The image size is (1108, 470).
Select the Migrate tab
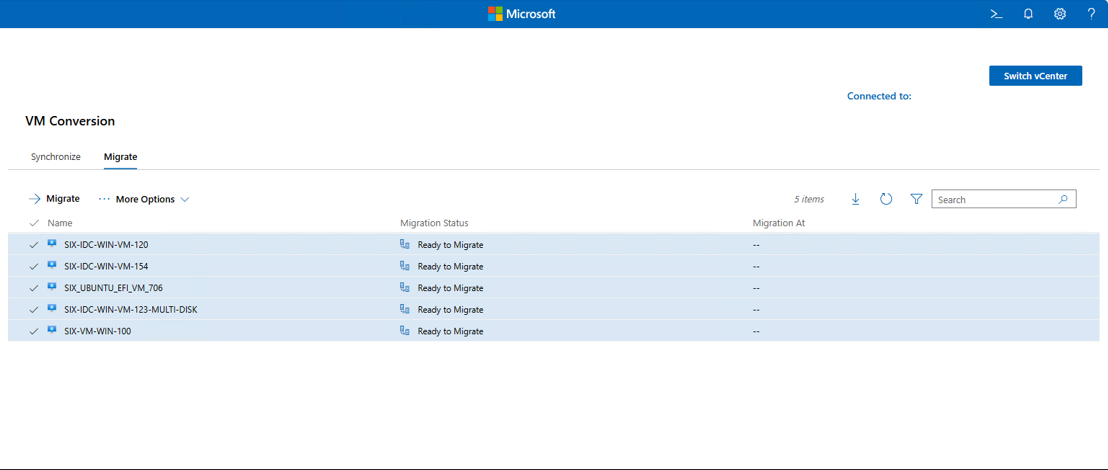click(120, 156)
